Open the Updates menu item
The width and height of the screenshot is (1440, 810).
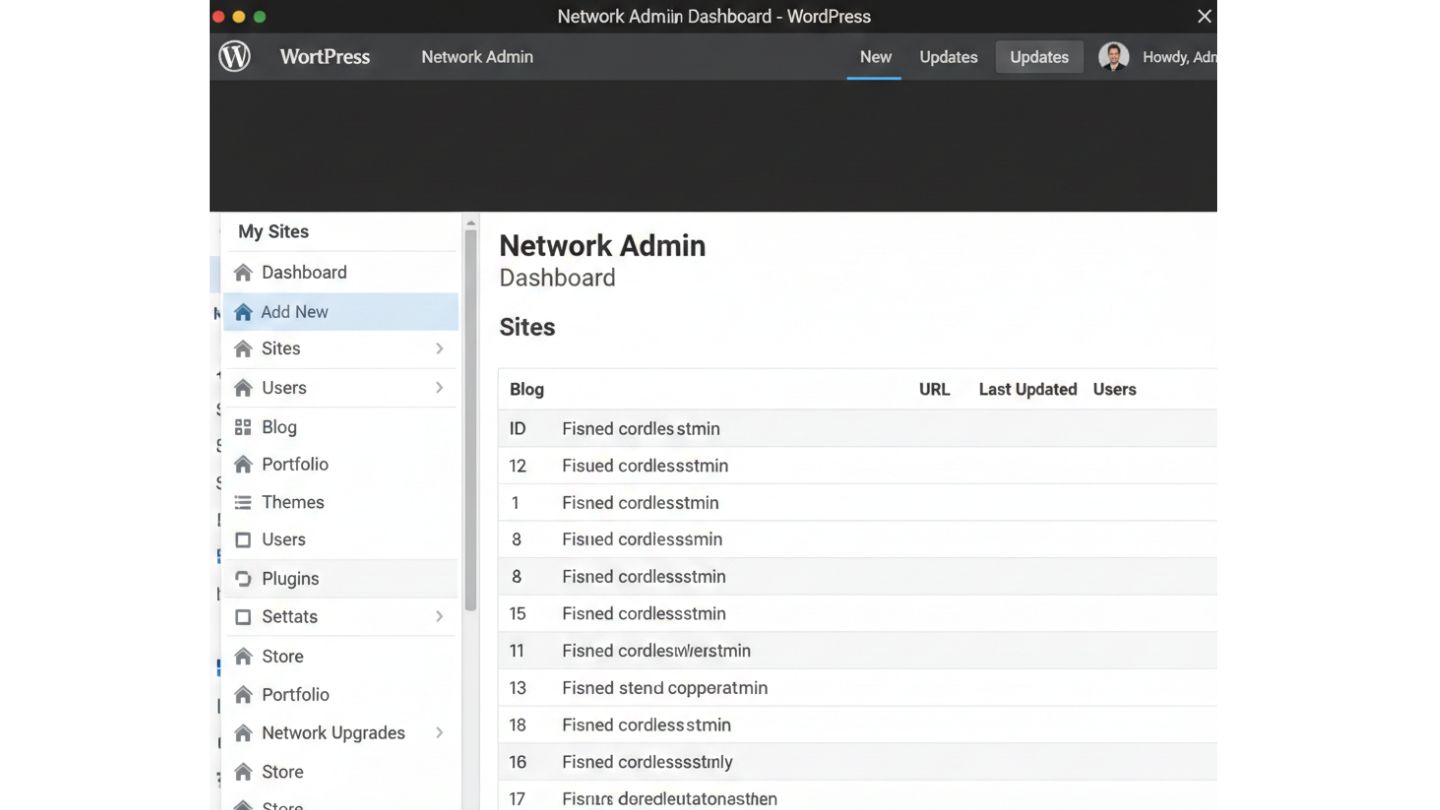(x=947, y=57)
